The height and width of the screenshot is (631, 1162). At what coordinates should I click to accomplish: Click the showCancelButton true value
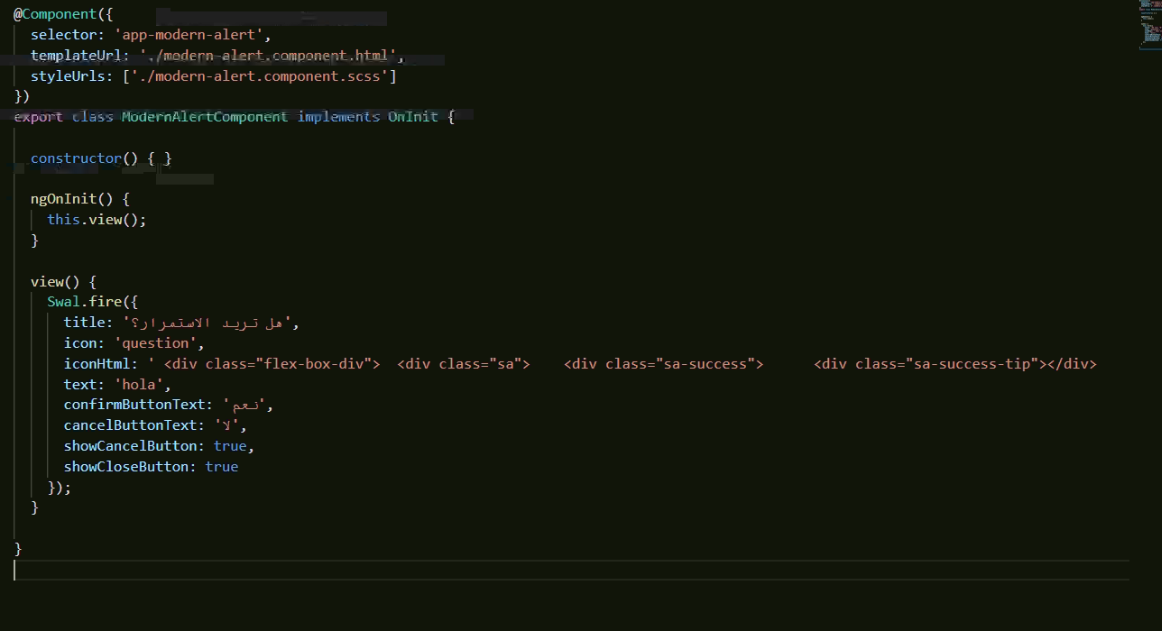pyautogui.click(x=230, y=445)
